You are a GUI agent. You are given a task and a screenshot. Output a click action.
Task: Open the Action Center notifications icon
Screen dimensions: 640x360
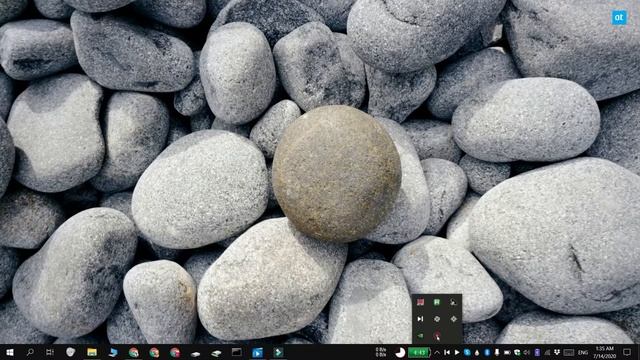pos(627,352)
